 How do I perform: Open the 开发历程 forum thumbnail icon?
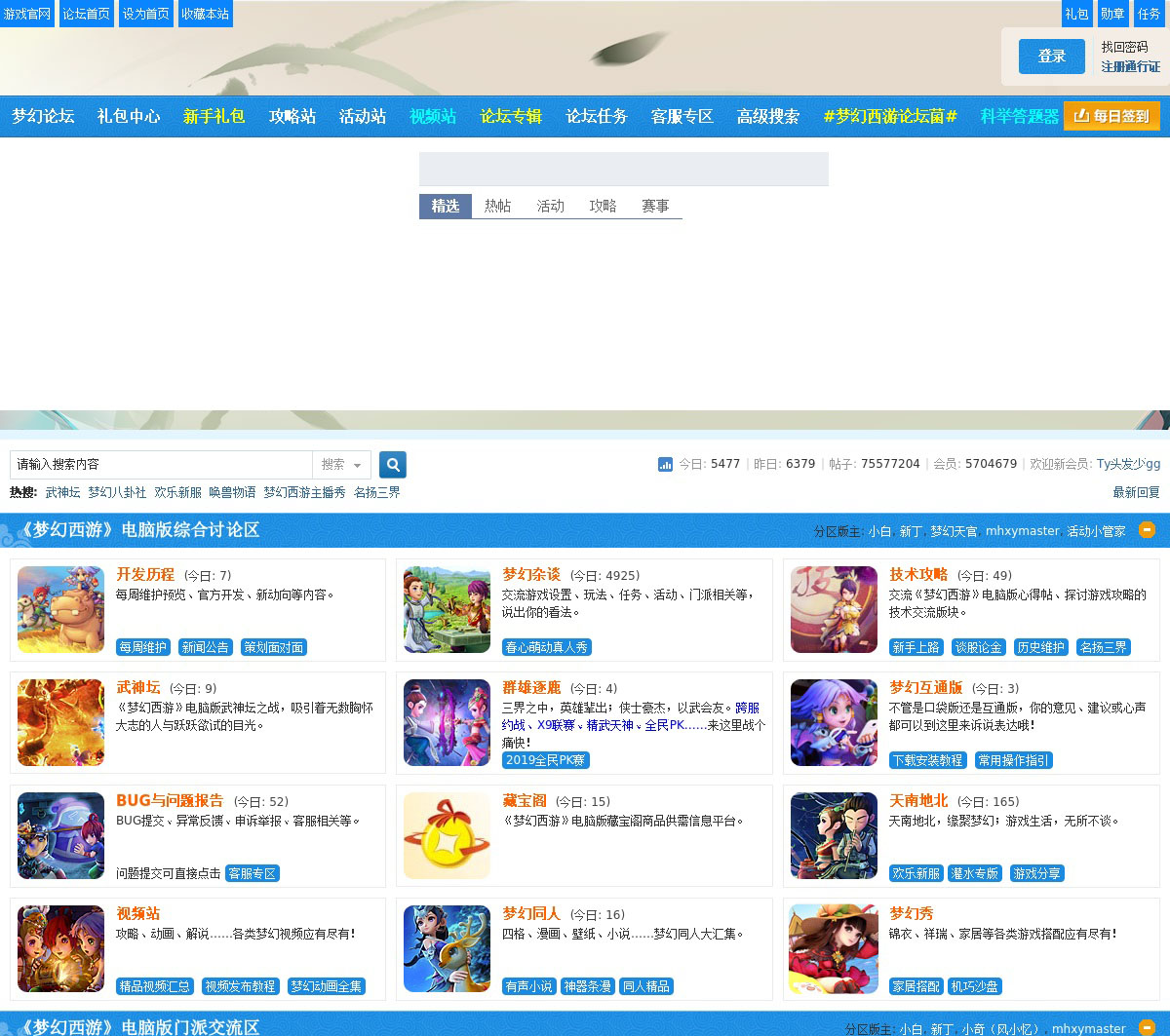point(60,609)
